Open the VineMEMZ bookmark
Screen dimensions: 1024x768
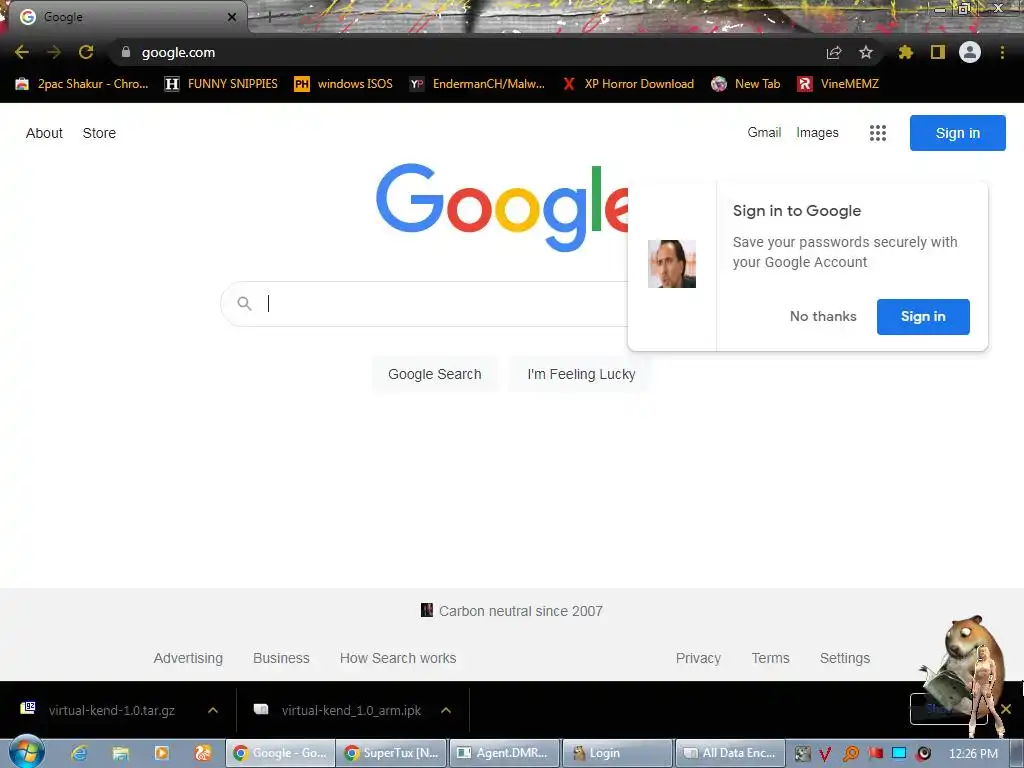839,84
